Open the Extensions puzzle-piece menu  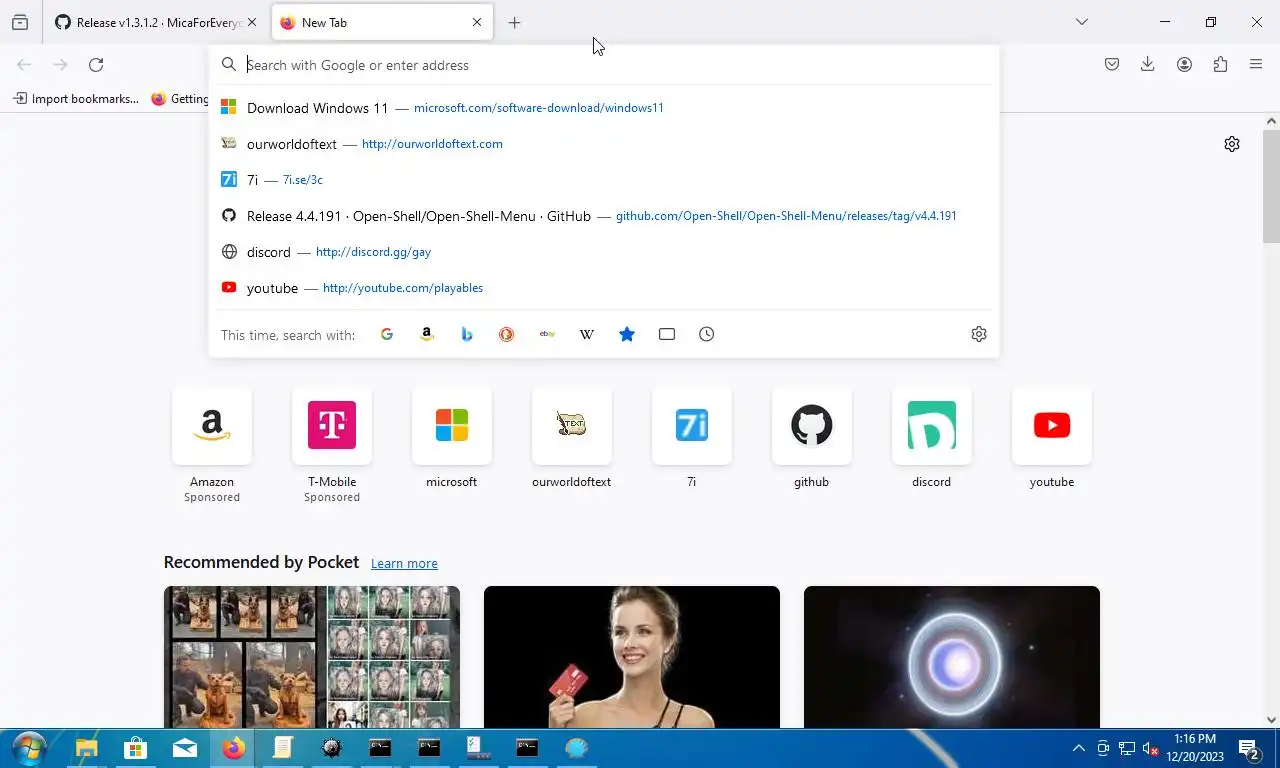(1220, 65)
